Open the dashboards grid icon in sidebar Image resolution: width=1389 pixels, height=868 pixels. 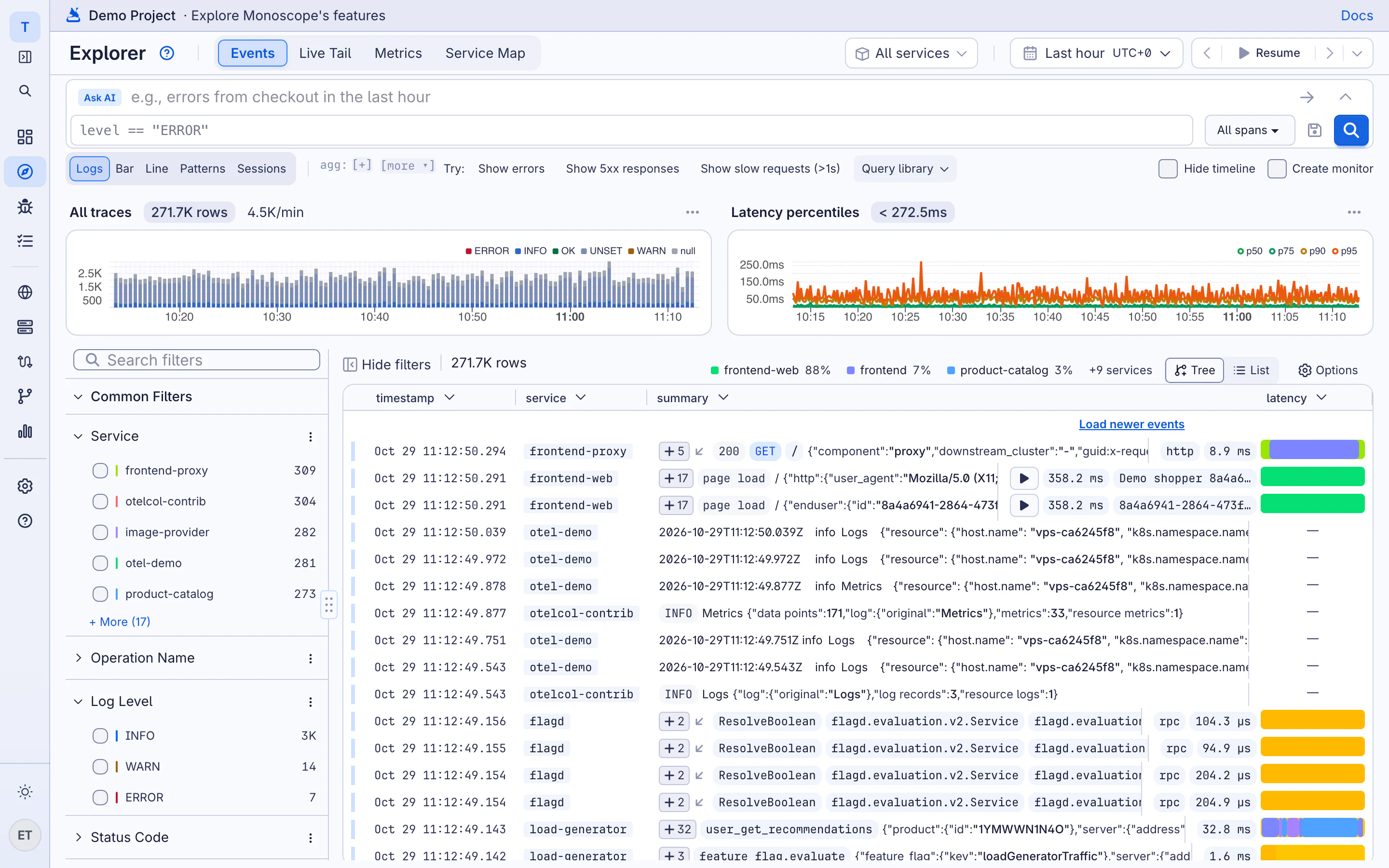click(x=25, y=136)
